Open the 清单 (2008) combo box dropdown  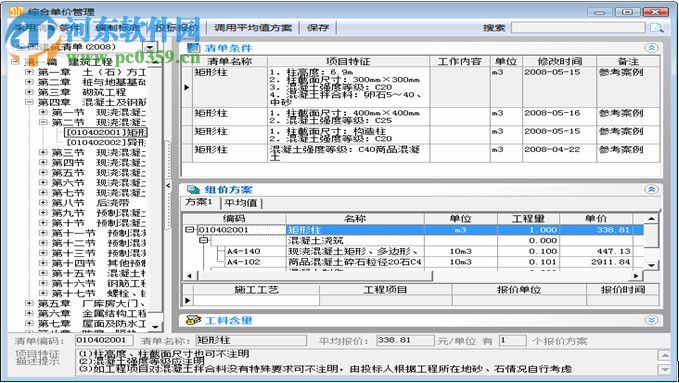(x=150, y=47)
